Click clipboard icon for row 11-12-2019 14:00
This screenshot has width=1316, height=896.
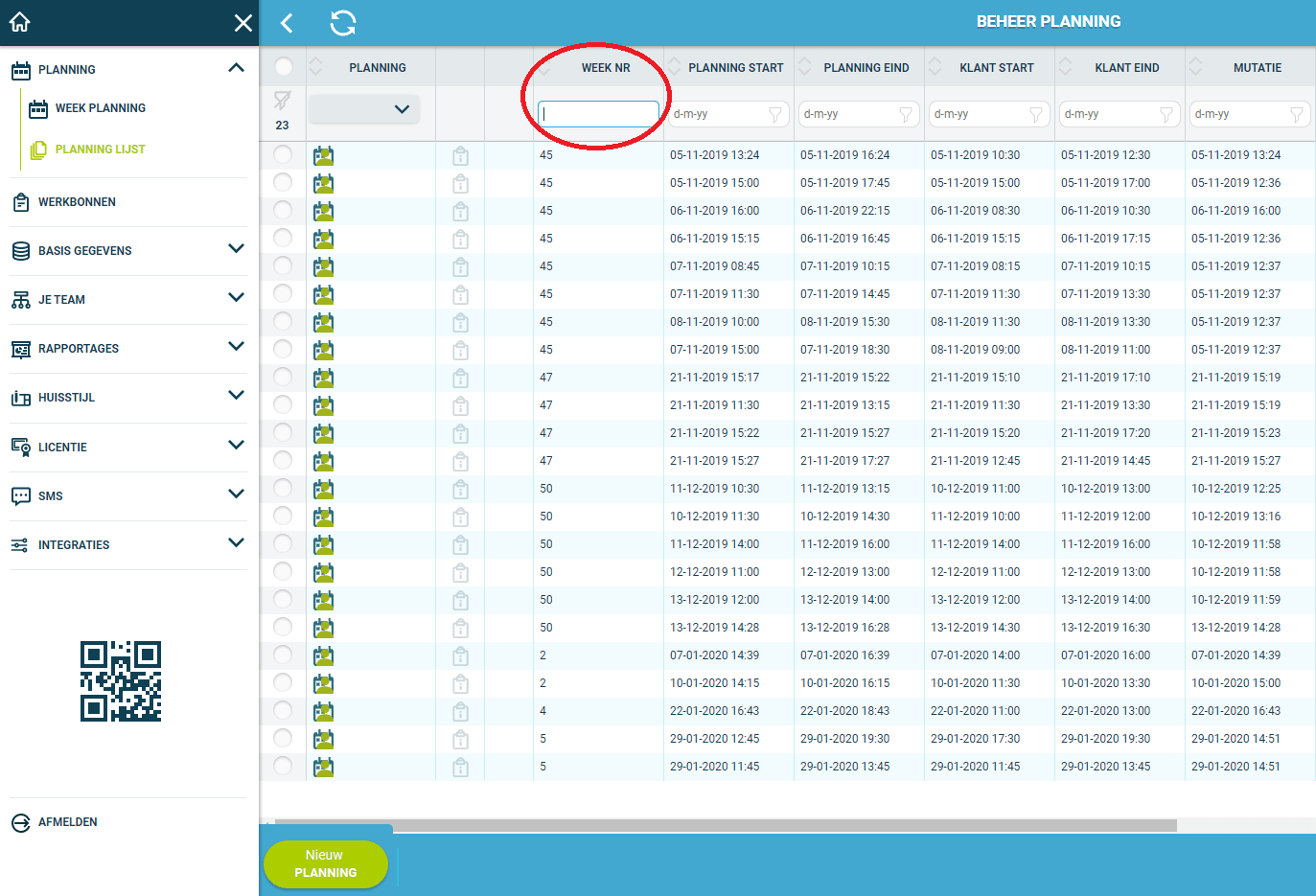(461, 544)
